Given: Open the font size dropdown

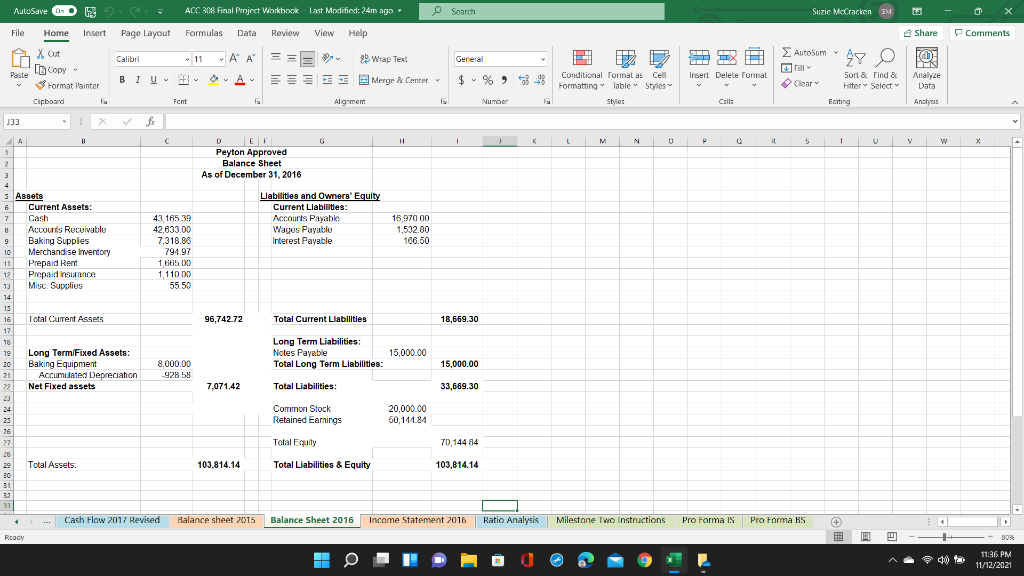Looking at the screenshot, I should pos(221,58).
